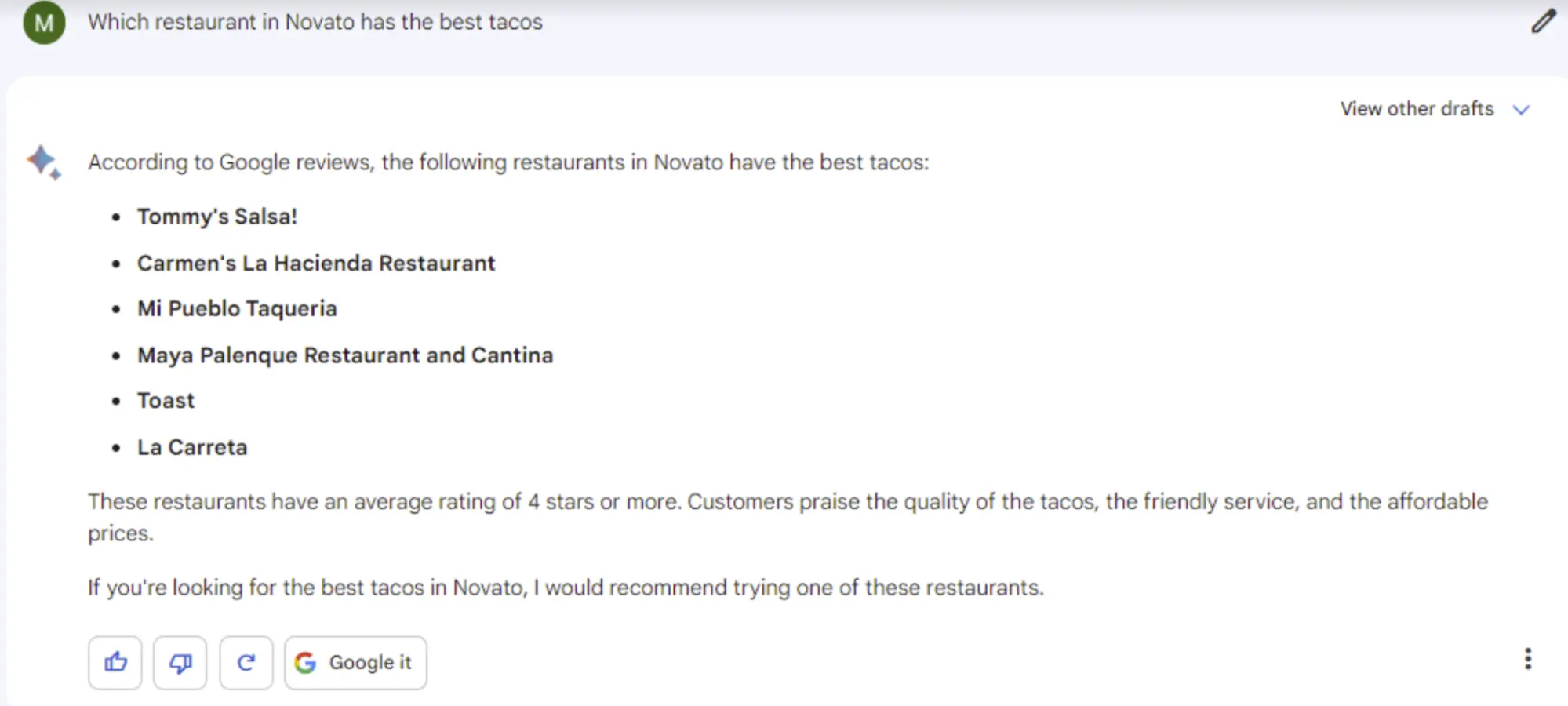Click the Google it button
This screenshot has width=1568, height=706.
pos(355,662)
